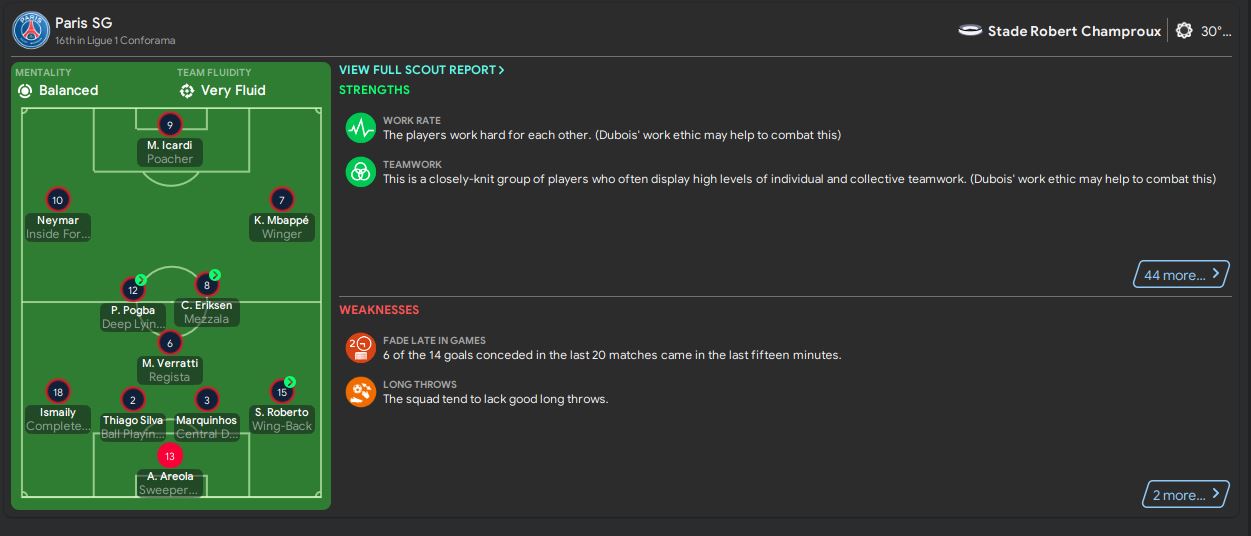Click the Balanced mentality icon

click(x=25, y=91)
